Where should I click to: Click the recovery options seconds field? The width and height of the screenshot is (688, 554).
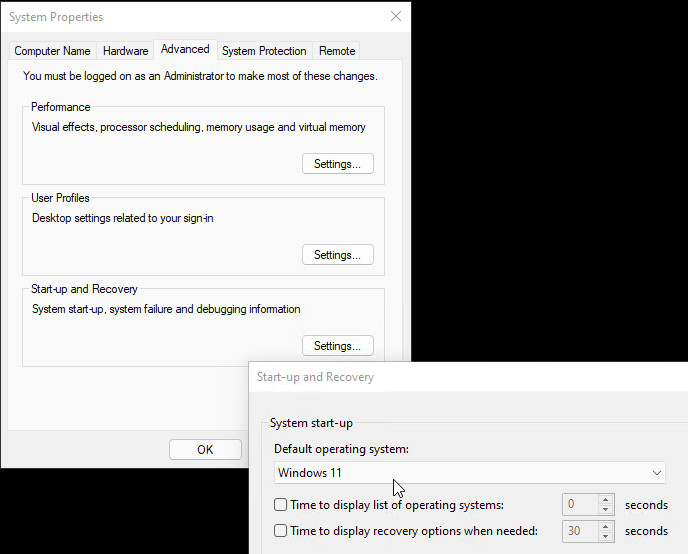pos(579,531)
